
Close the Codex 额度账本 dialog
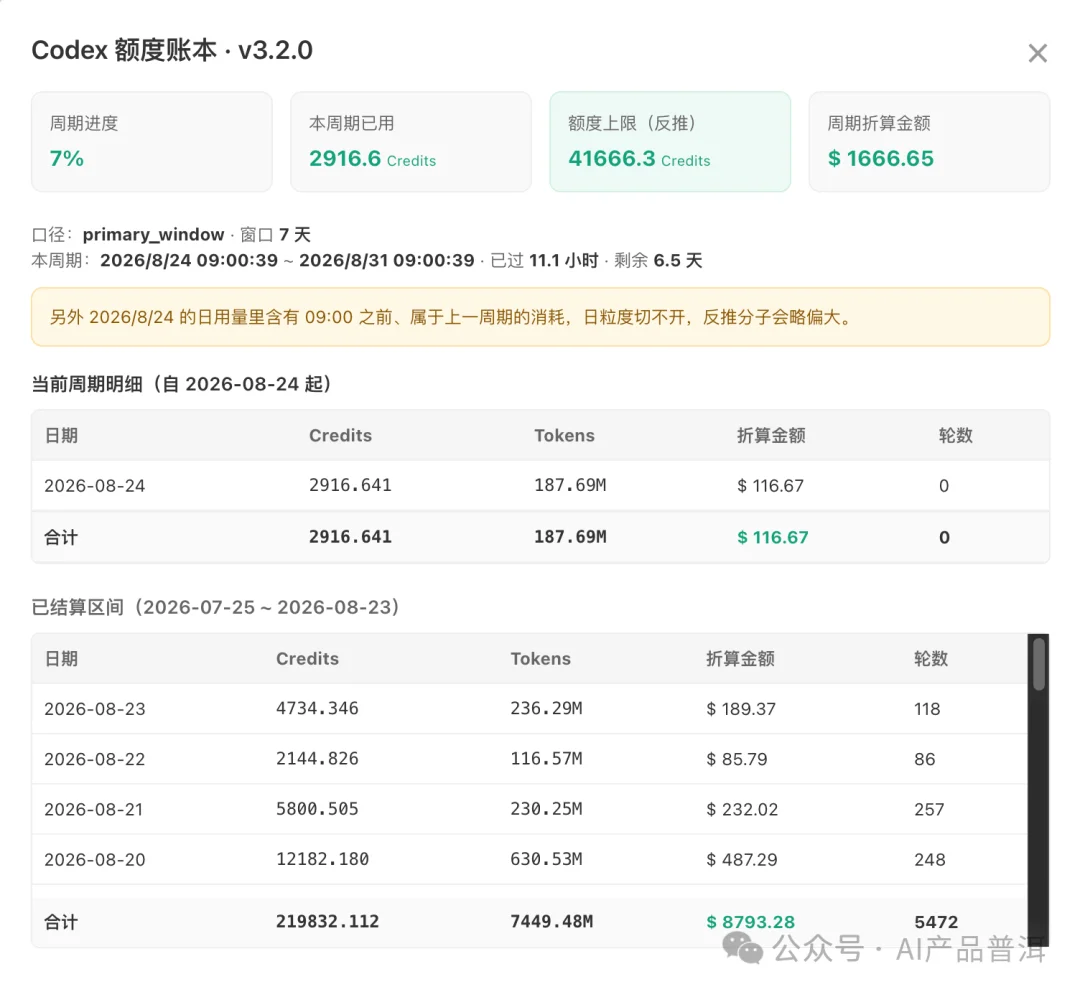[x=1037, y=53]
